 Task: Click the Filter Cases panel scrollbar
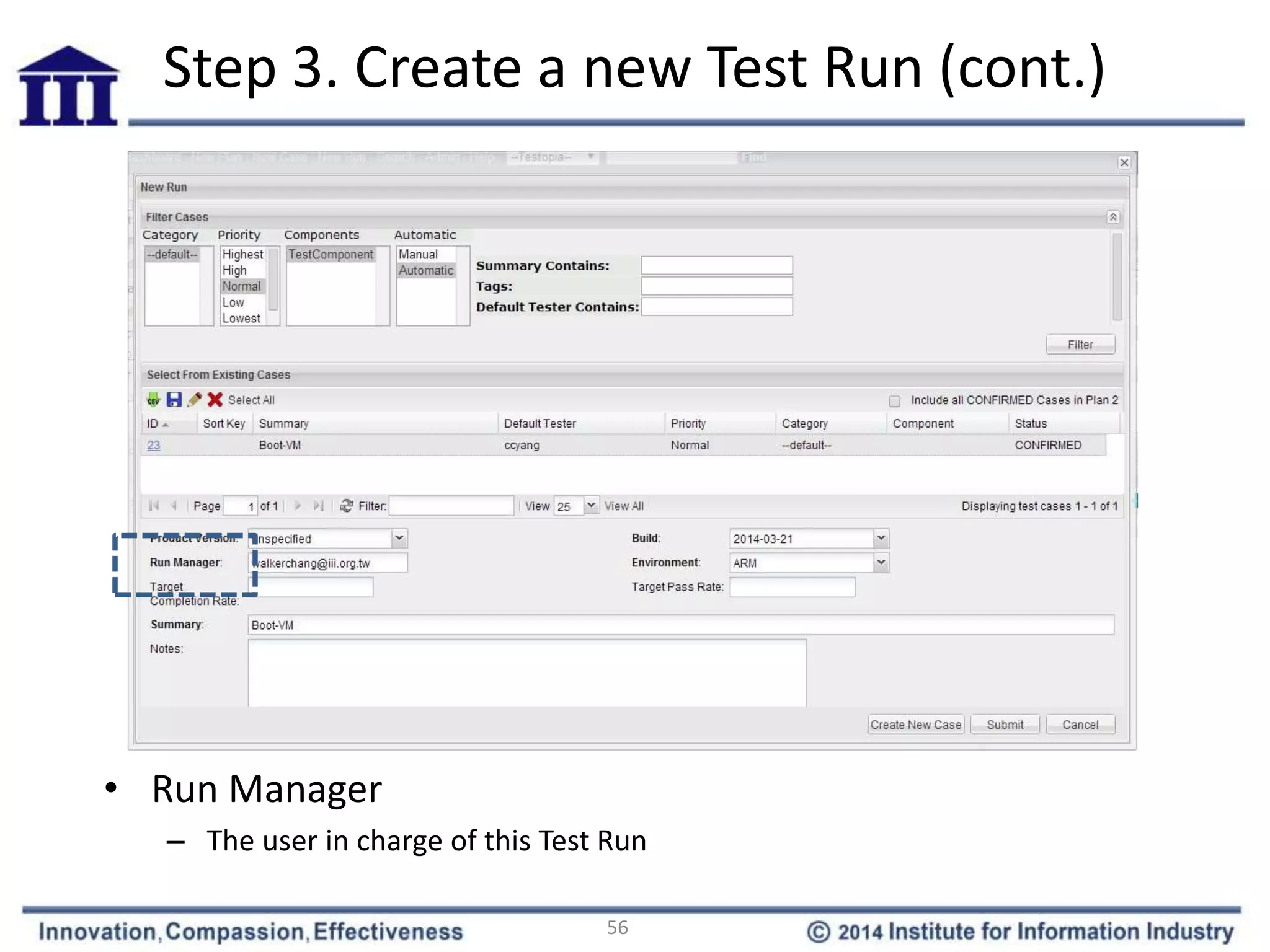[1117, 277]
